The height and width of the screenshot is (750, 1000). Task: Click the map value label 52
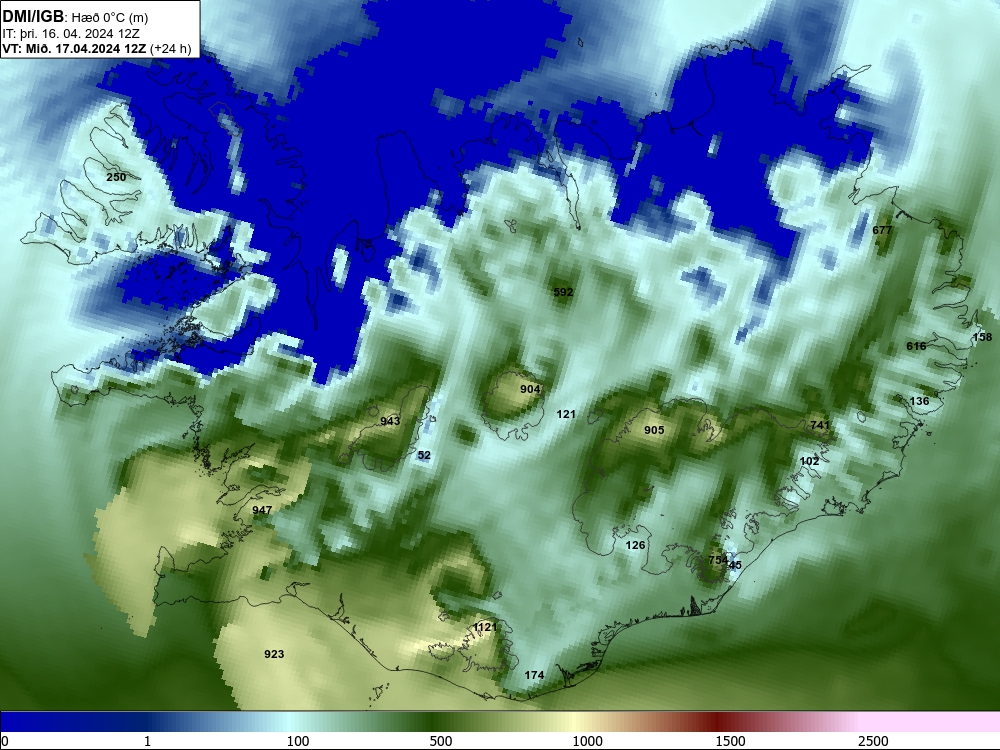tap(424, 455)
